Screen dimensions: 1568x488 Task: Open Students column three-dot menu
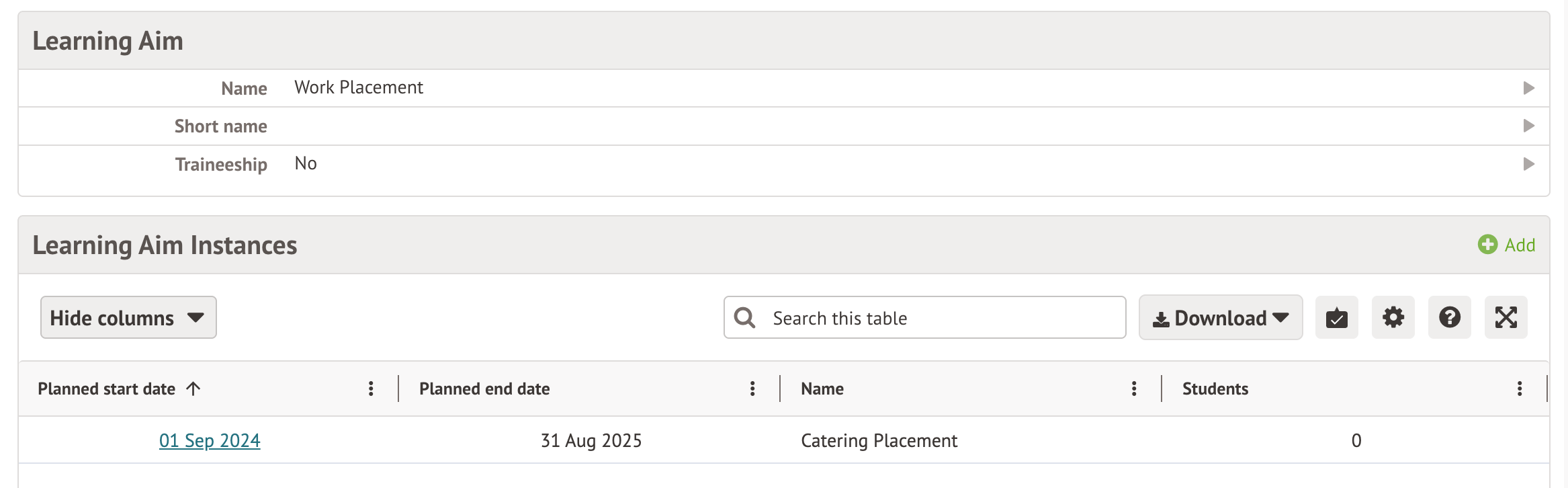(x=1520, y=389)
